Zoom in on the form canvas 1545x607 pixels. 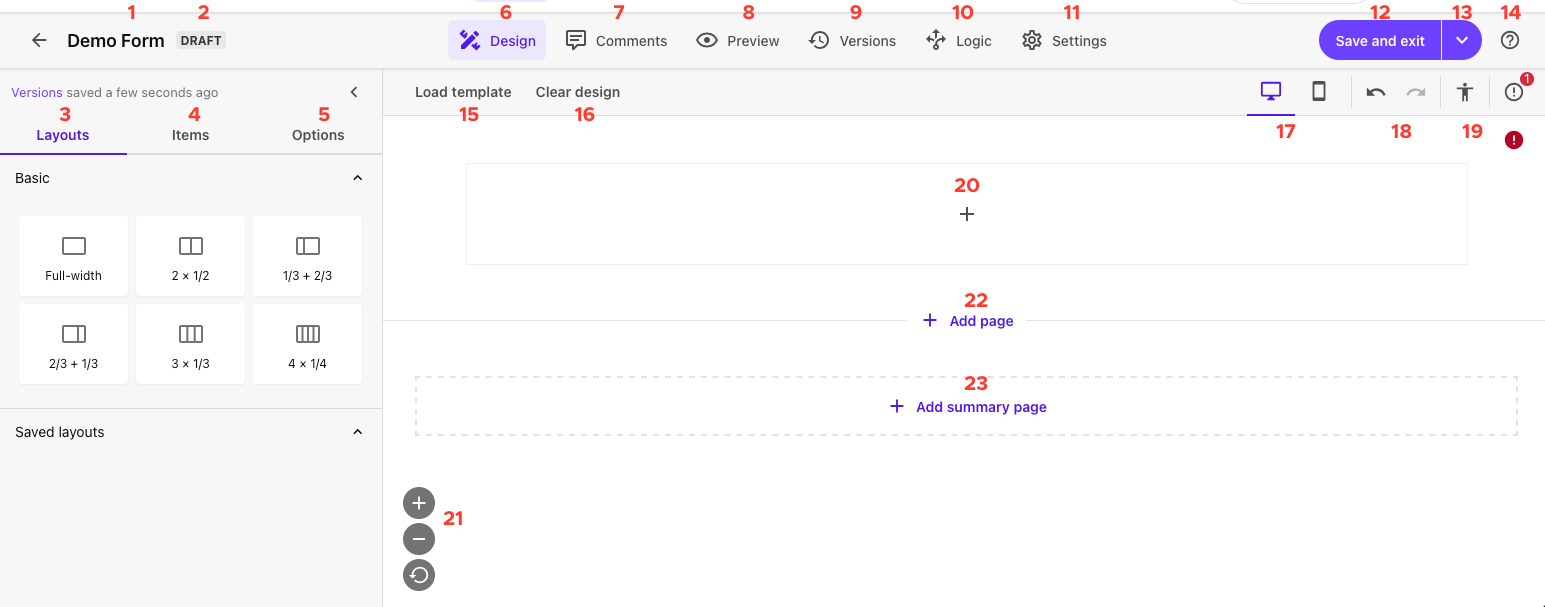(x=418, y=503)
